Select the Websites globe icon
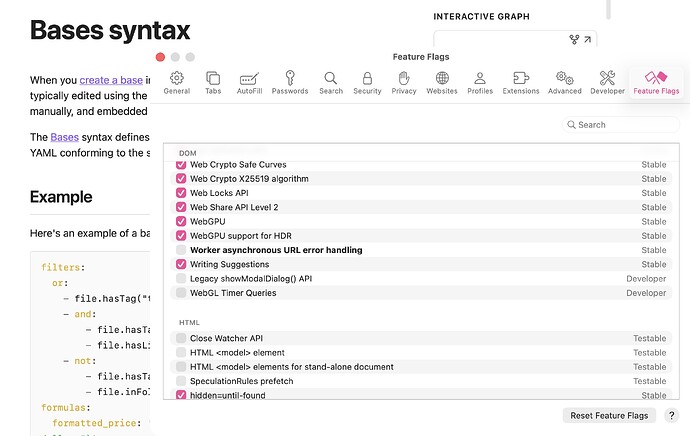The width and height of the screenshot is (690, 436). [442, 82]
